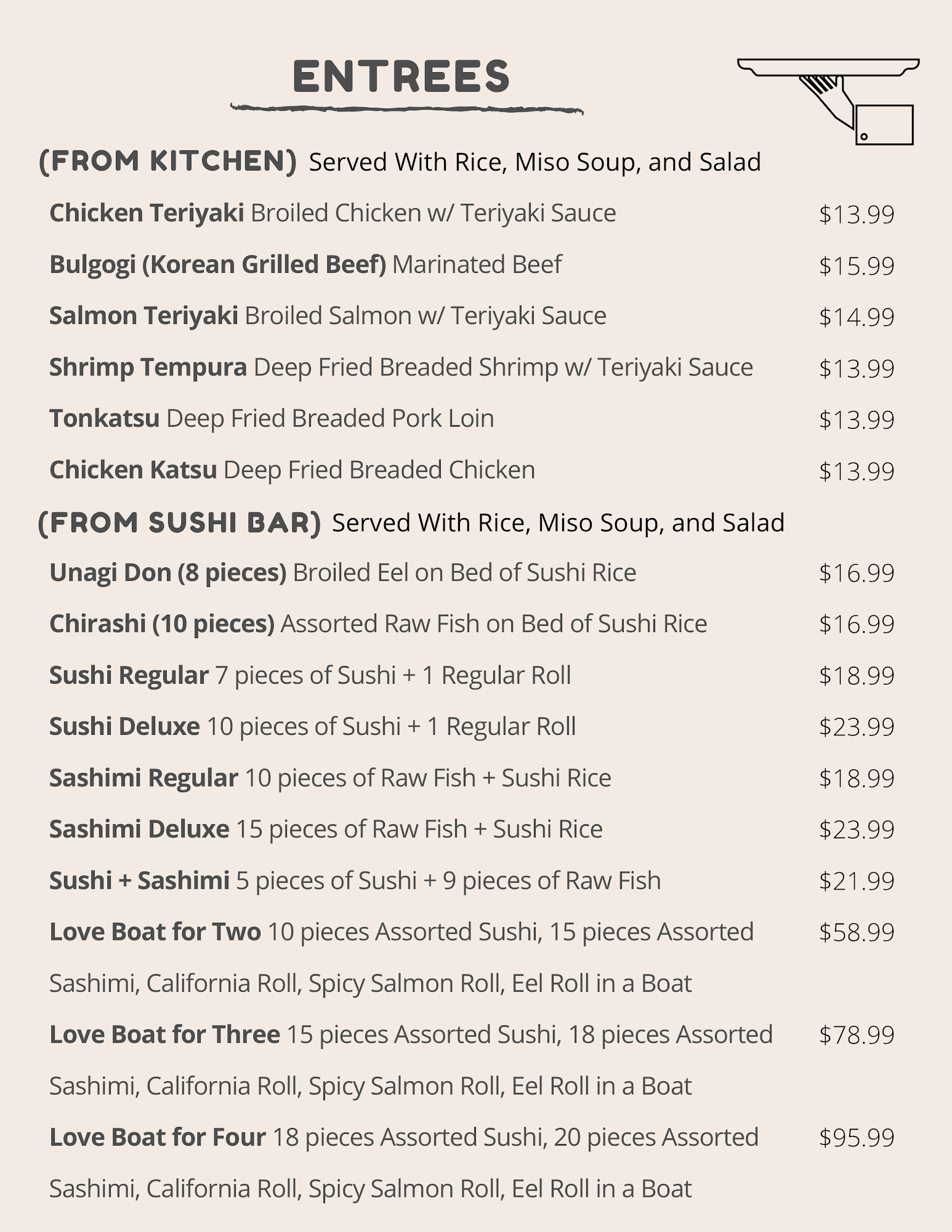Screen dimensions: 952x1232
Task: Click the waiter hand tray icon
Action: coord(829,100)
